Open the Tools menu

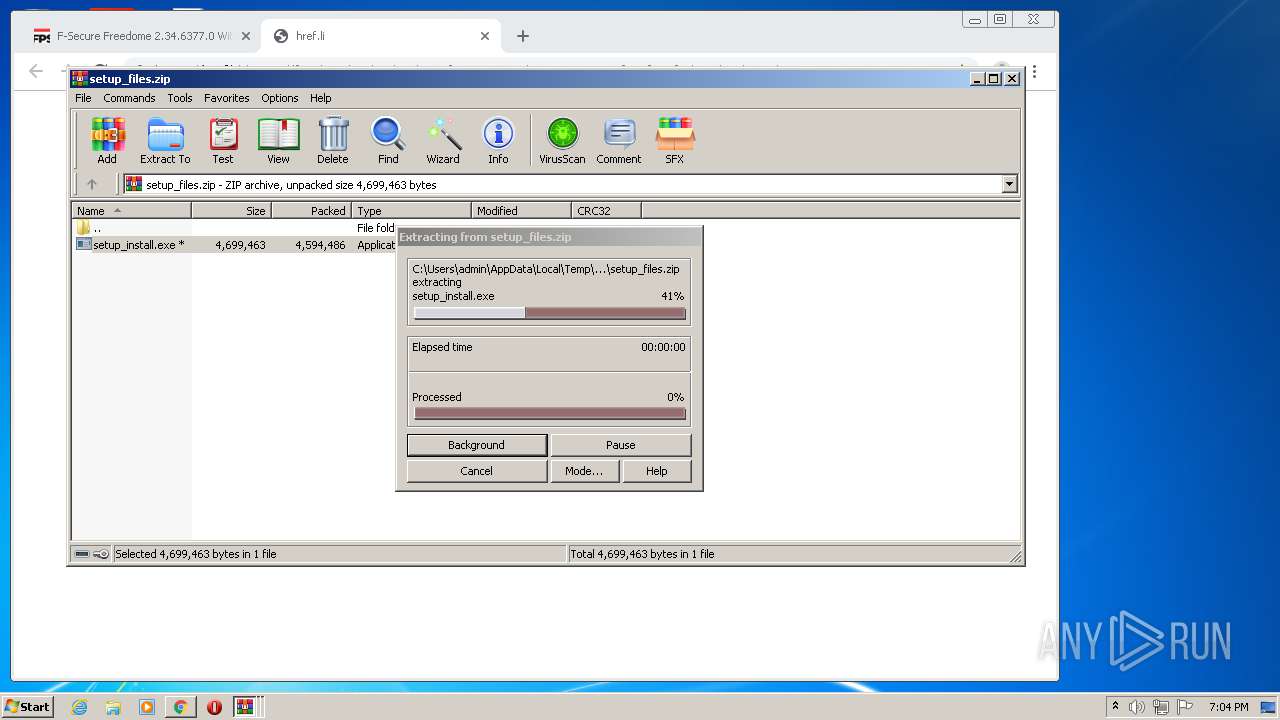click(x=180, y=98)
